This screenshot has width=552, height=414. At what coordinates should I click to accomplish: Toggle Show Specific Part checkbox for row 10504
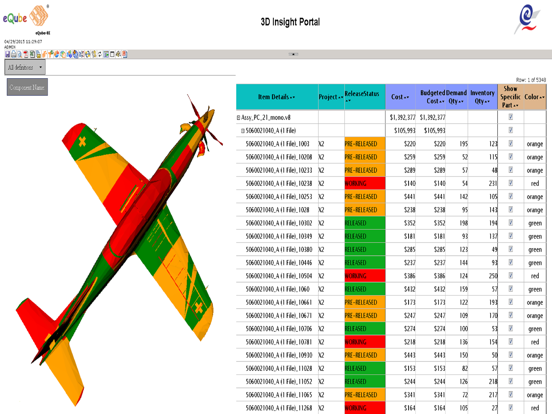510,275
